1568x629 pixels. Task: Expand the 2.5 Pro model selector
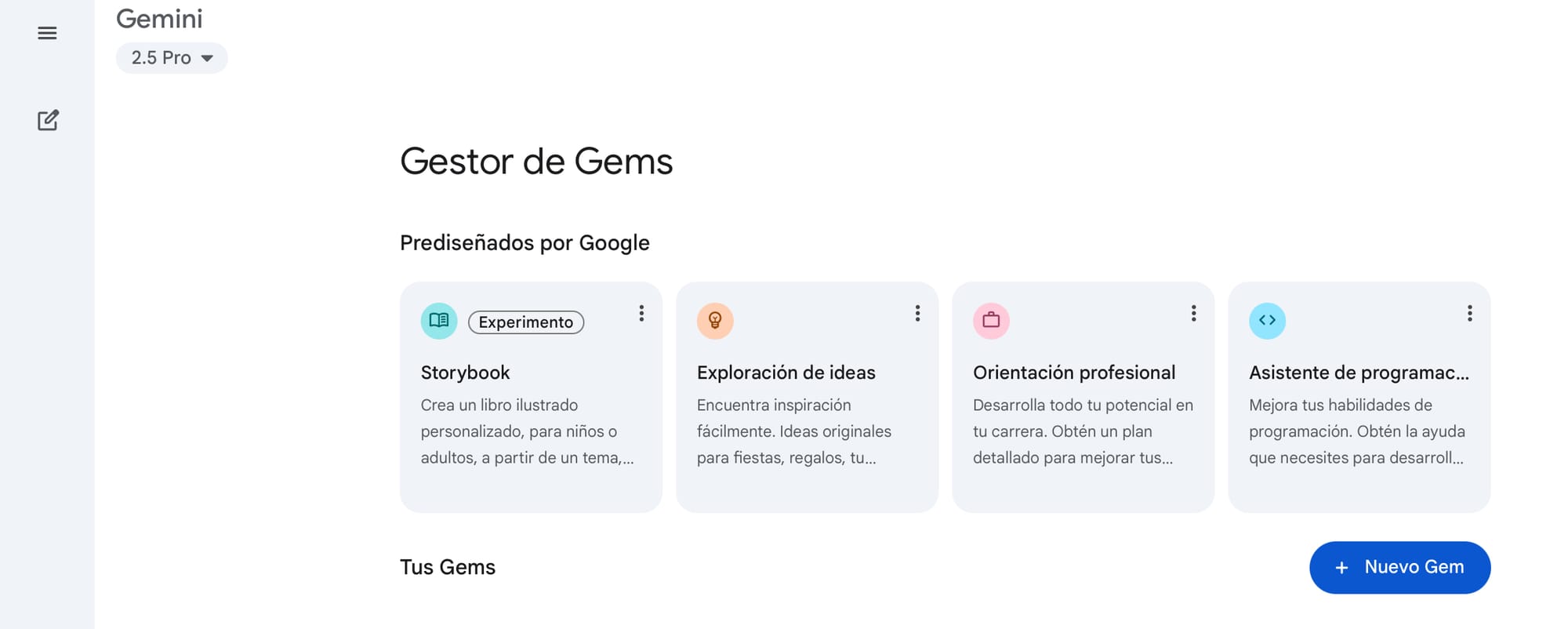tap(172, 58)
